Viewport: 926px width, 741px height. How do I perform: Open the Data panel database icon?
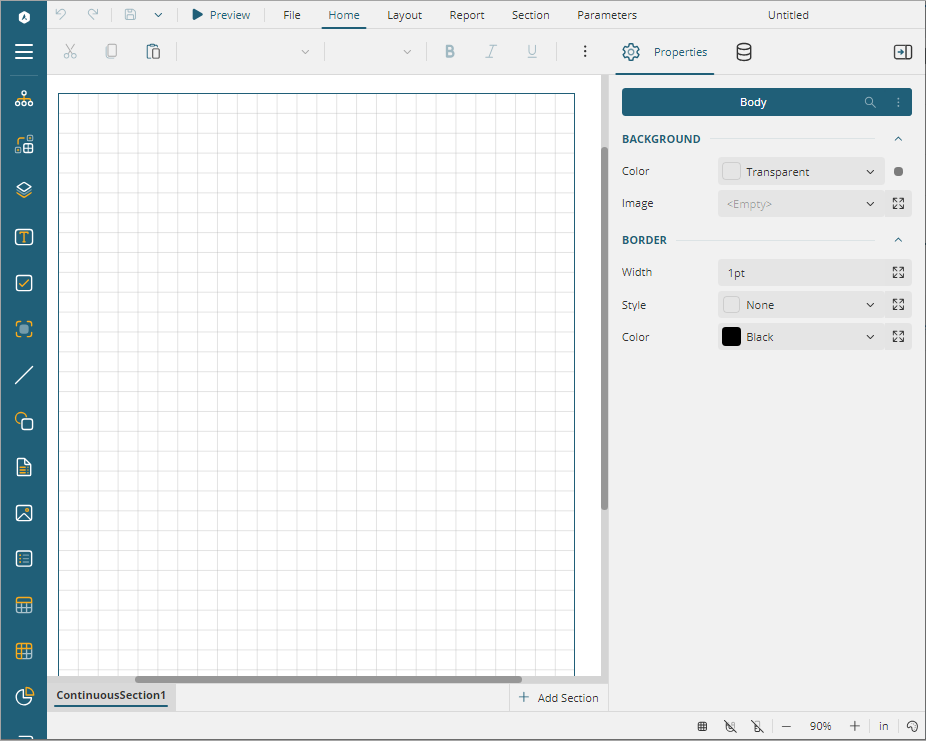pos(744,52)
